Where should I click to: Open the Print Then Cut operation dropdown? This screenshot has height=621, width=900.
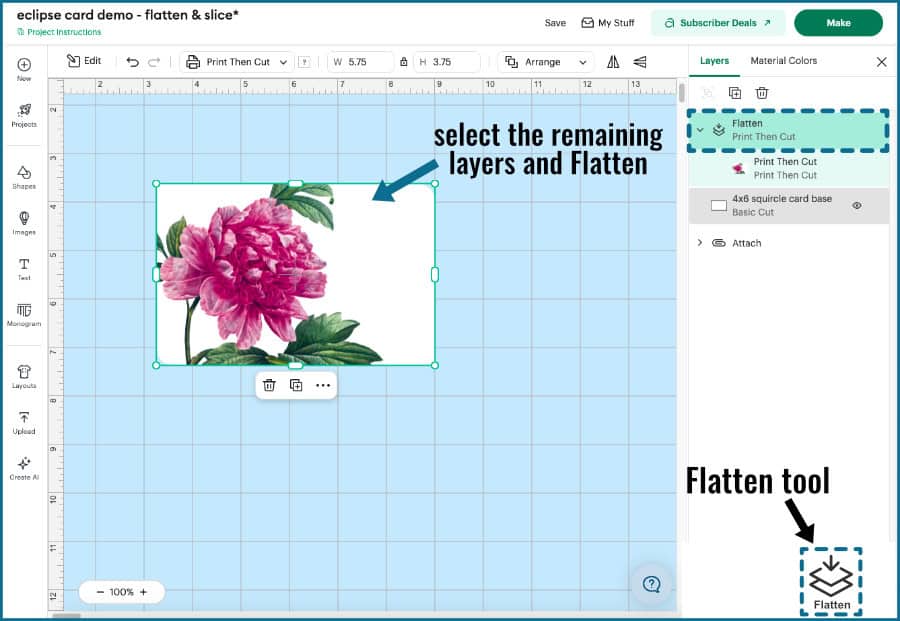[237, 62]
